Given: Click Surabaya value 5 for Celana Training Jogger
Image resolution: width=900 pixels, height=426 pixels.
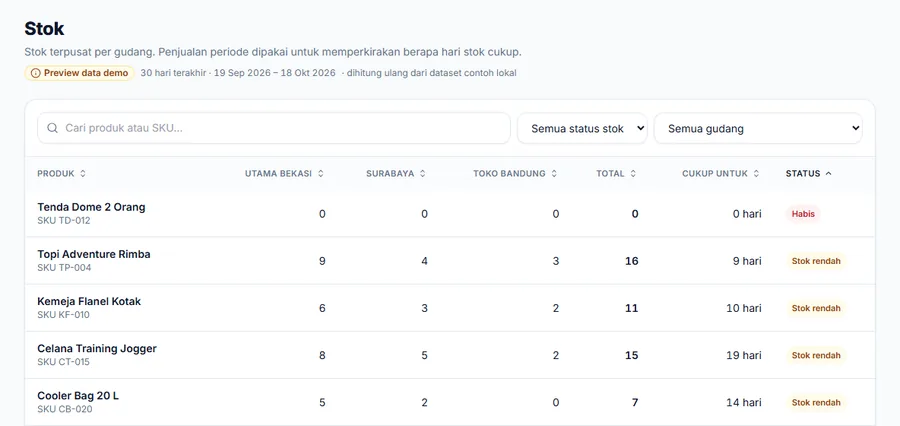Looking at the screenshot, I should click(424, 355).
